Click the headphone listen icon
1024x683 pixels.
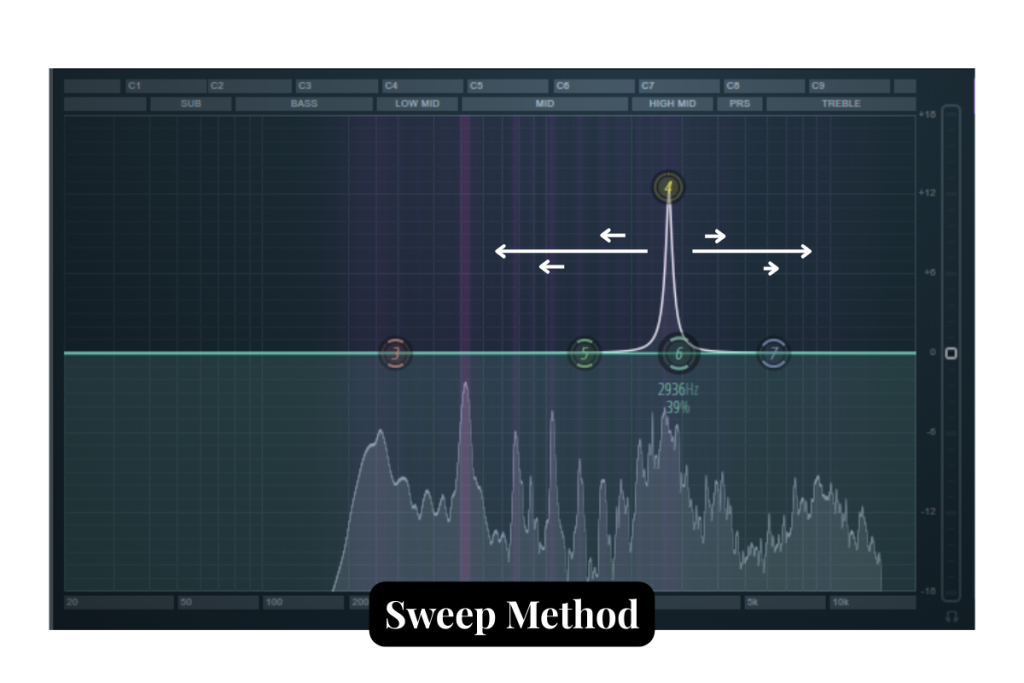tap(952, 616)
